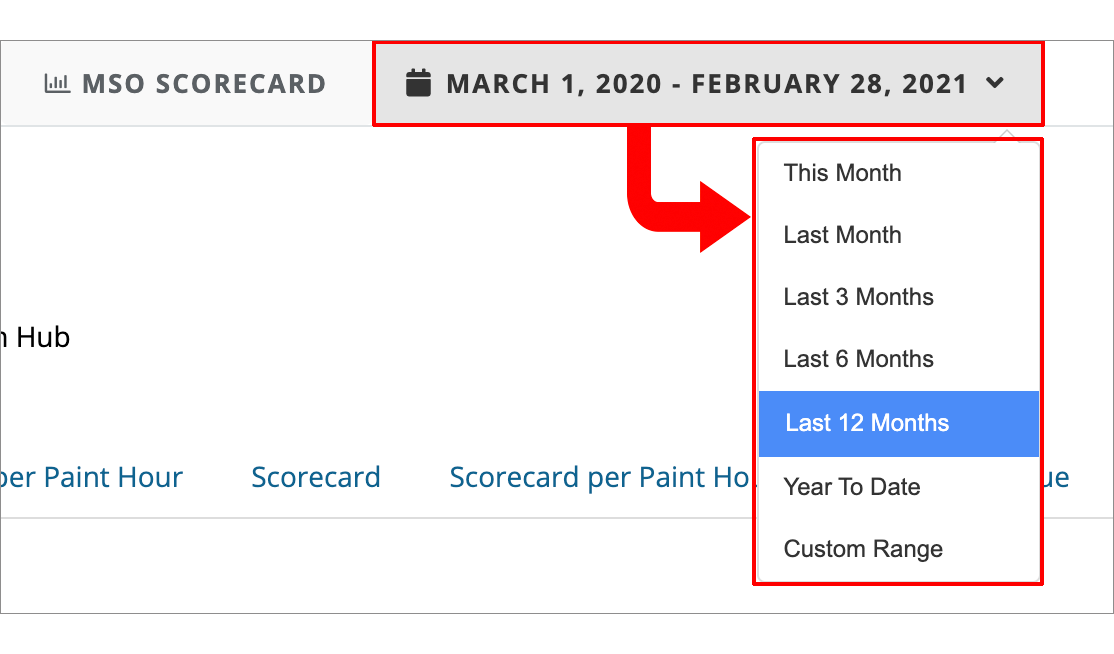This screenshot has width=1114, height=654.
Task: Click inside the open date range menu panel
Action: [x=898, y=360]
